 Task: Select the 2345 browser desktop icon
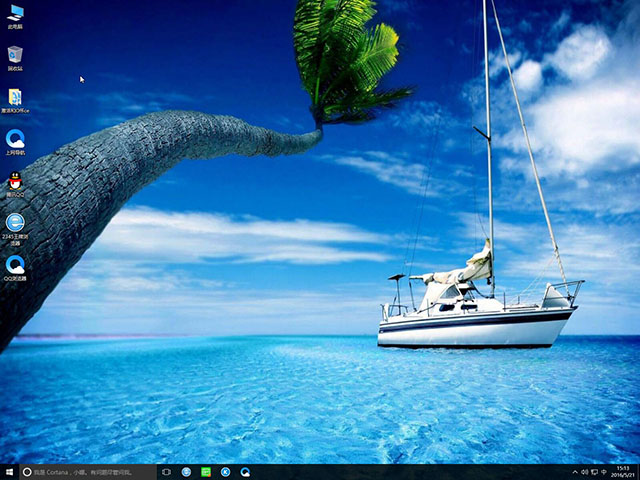[x=15, y=224]
